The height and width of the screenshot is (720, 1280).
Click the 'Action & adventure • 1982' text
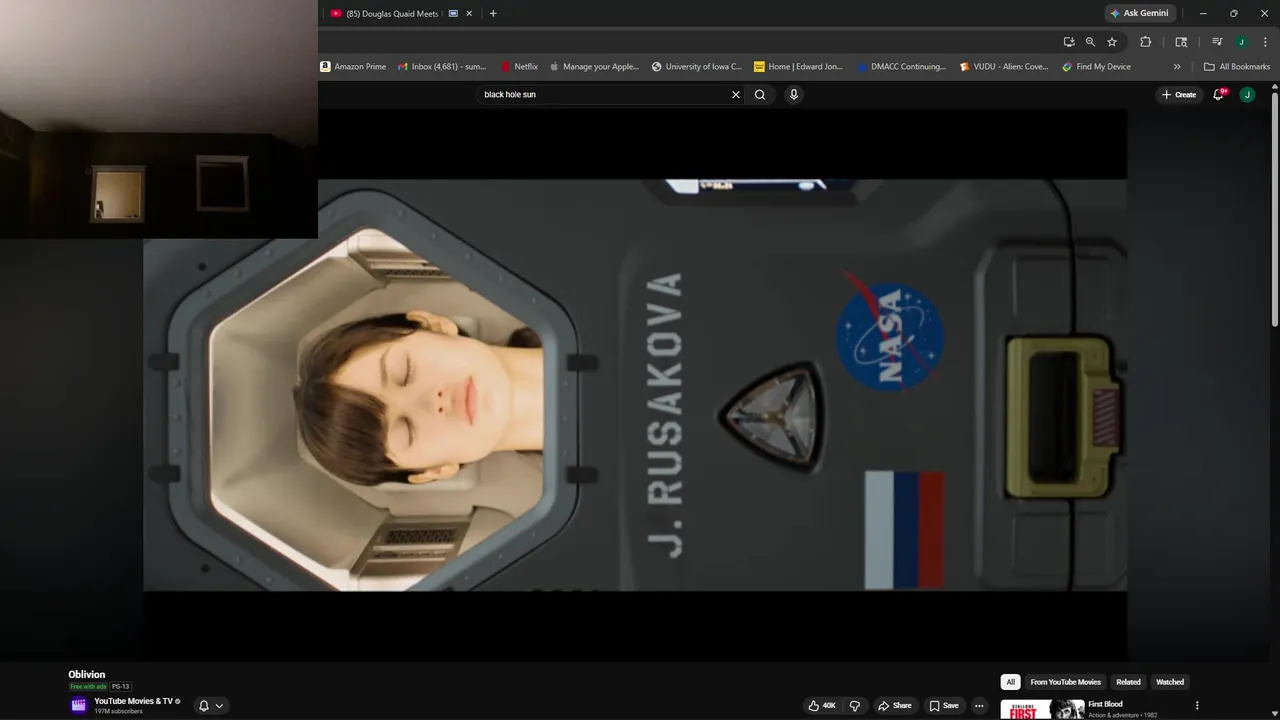tap(1124, 715)
